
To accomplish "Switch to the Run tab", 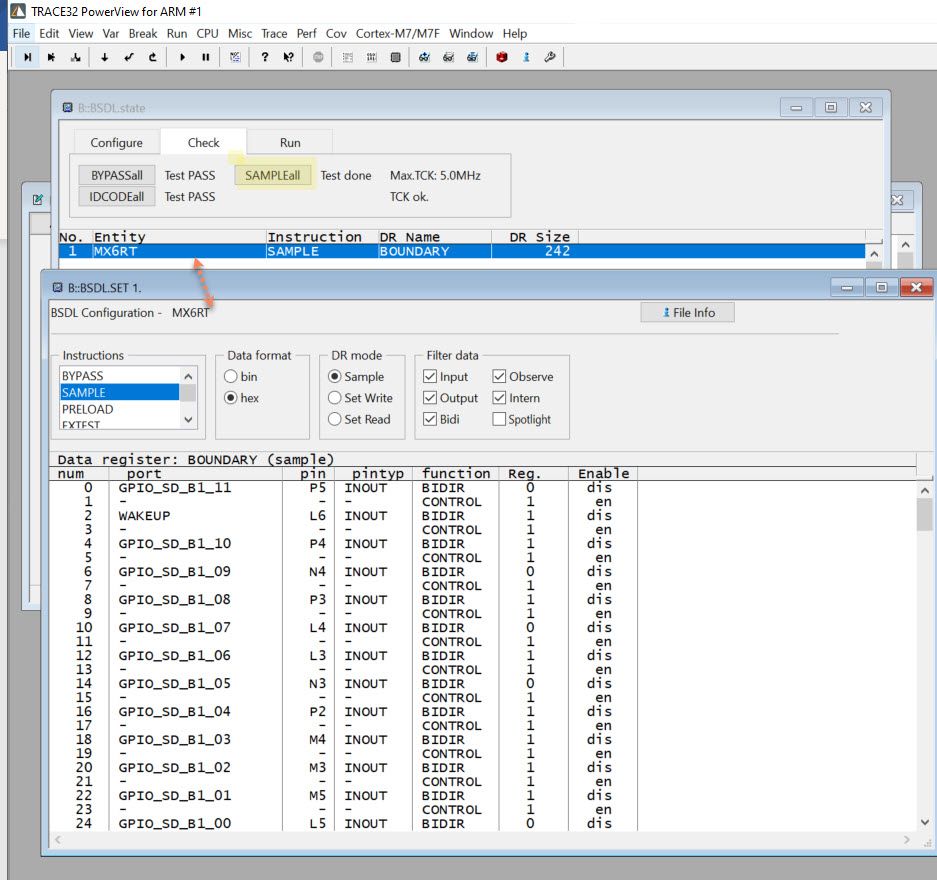I will (290, 142).
